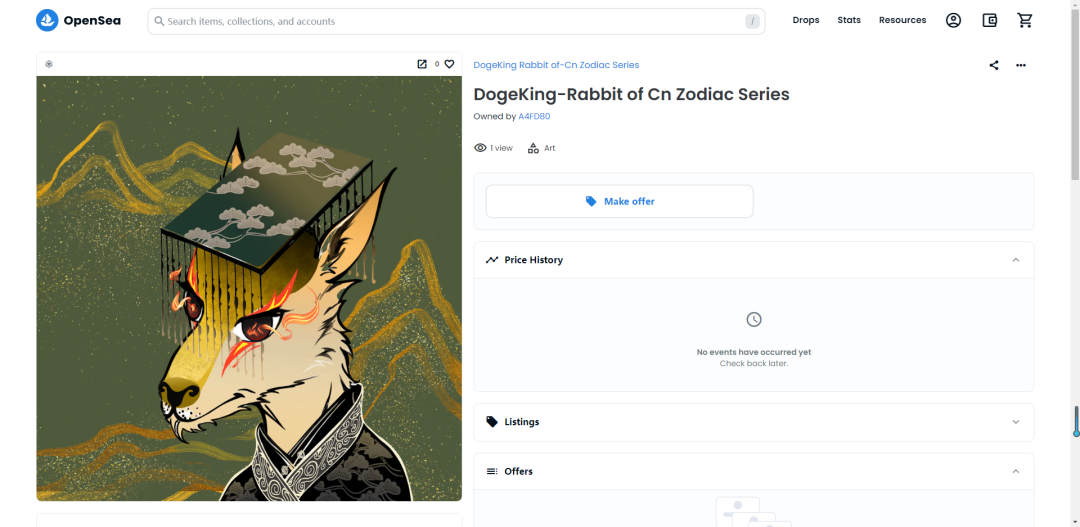Open the wallet icon
The height and width of the screenshot is (527, 1080).
[989, 20]
